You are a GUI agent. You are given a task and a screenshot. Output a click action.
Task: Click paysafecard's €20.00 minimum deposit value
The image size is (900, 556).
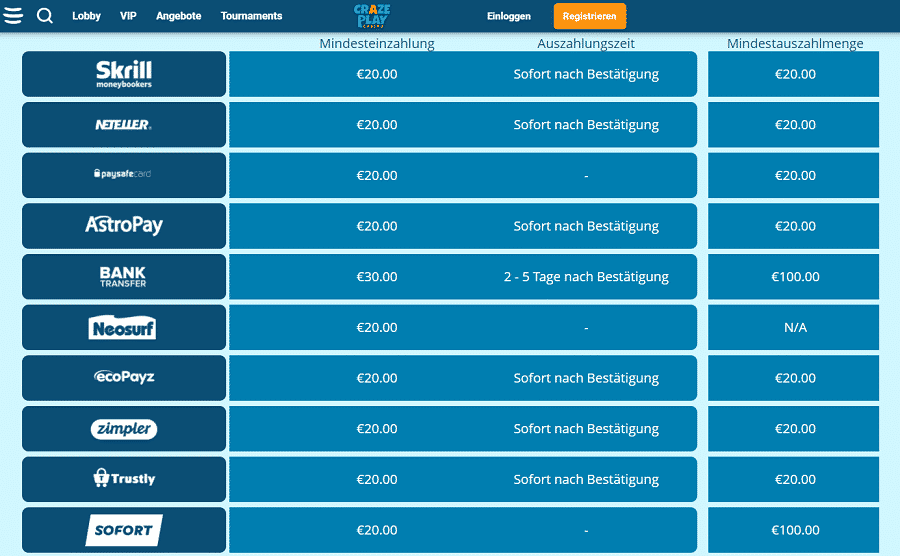377,175
